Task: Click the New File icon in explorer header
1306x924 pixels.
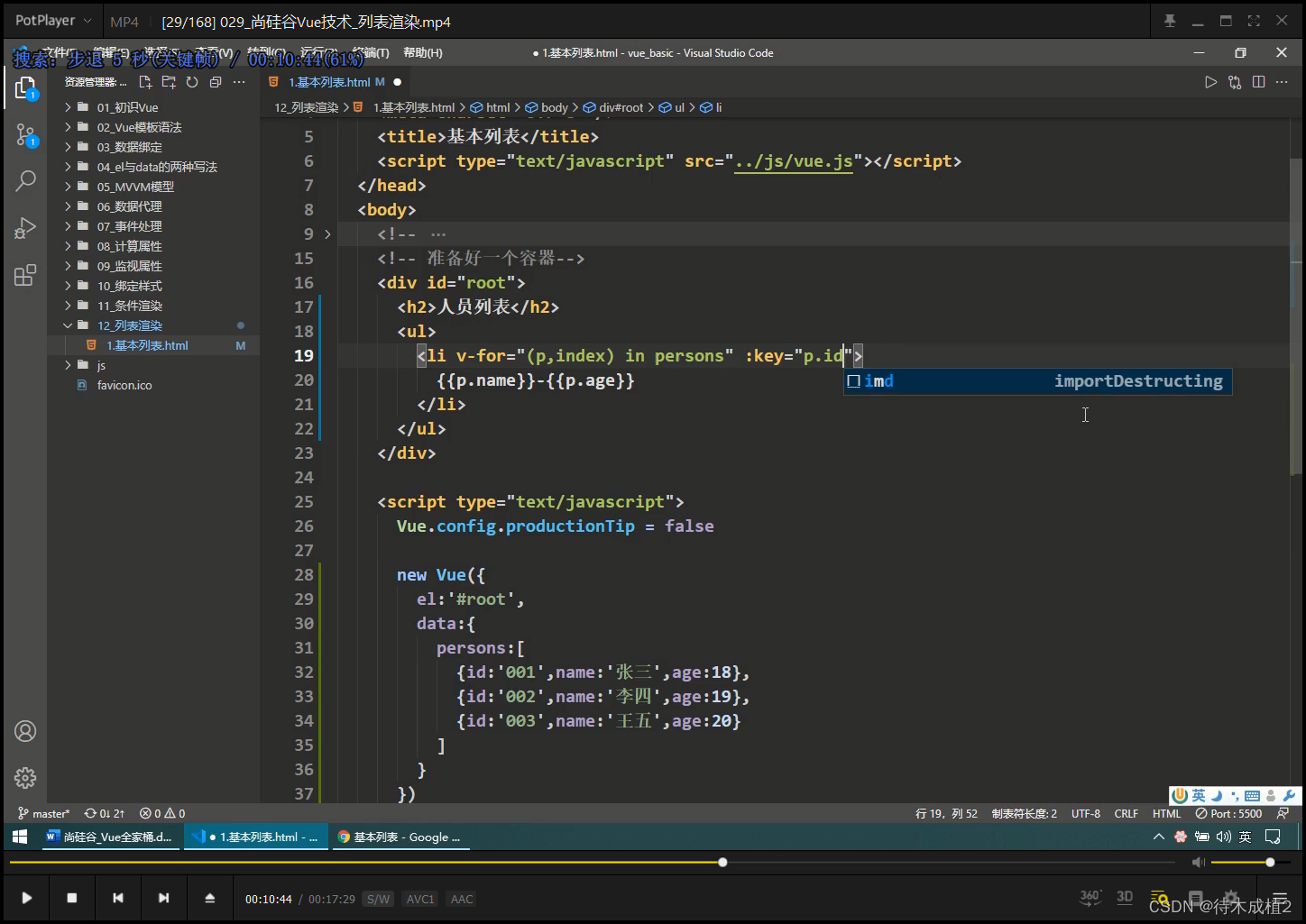Action: [145, 82]
